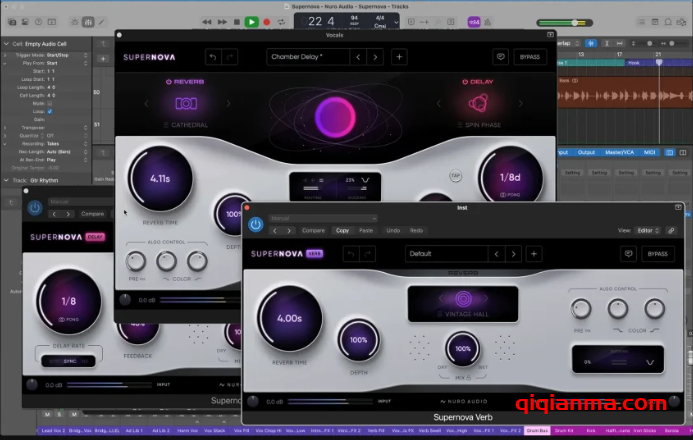Image resolution: width=693 pixels, height=440 pixels.
Task: Start playback with the green Play button
Action: click(x=251, y=22)
